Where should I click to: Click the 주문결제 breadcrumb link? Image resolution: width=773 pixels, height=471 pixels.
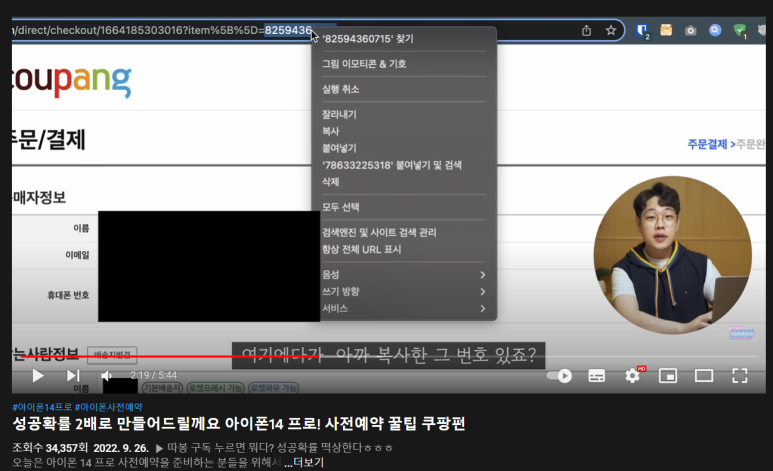coord(707,144)
